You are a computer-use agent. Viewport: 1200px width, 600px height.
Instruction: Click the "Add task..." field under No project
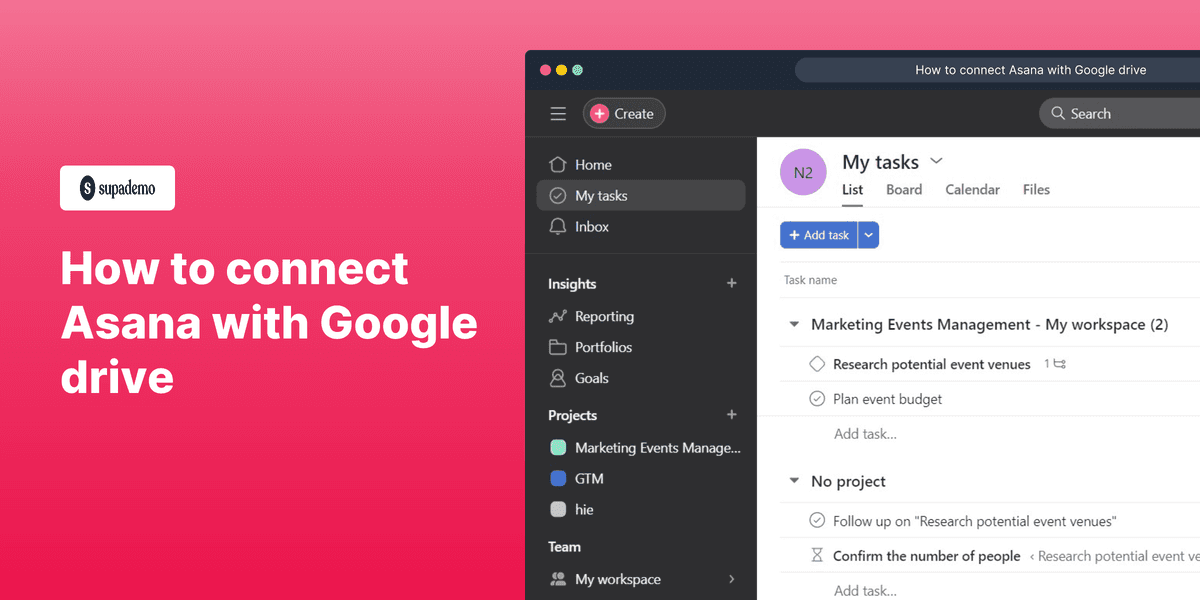coord(865,590)
